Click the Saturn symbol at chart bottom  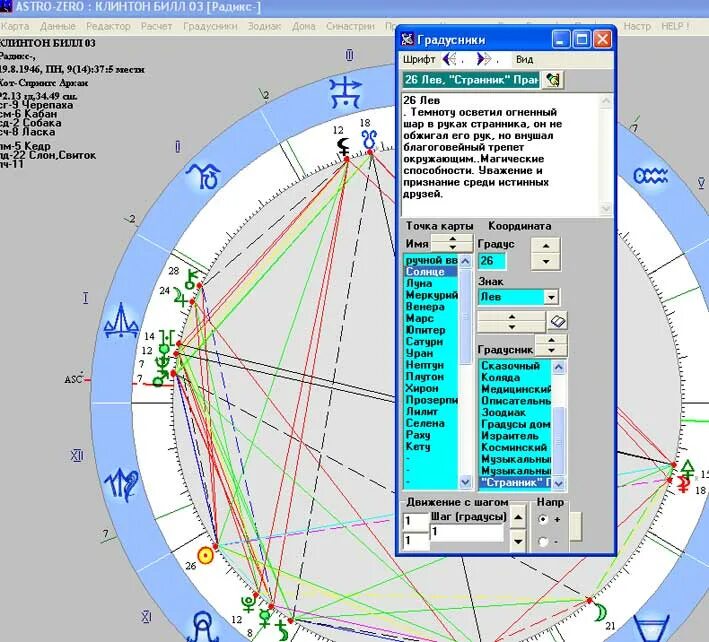282,631
